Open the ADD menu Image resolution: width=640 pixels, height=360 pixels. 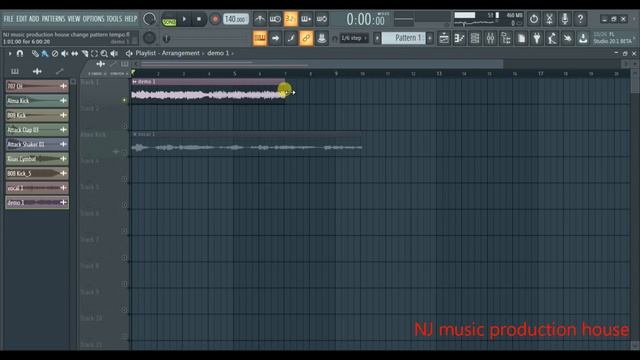pyautogui.click(x=34, y=19)
